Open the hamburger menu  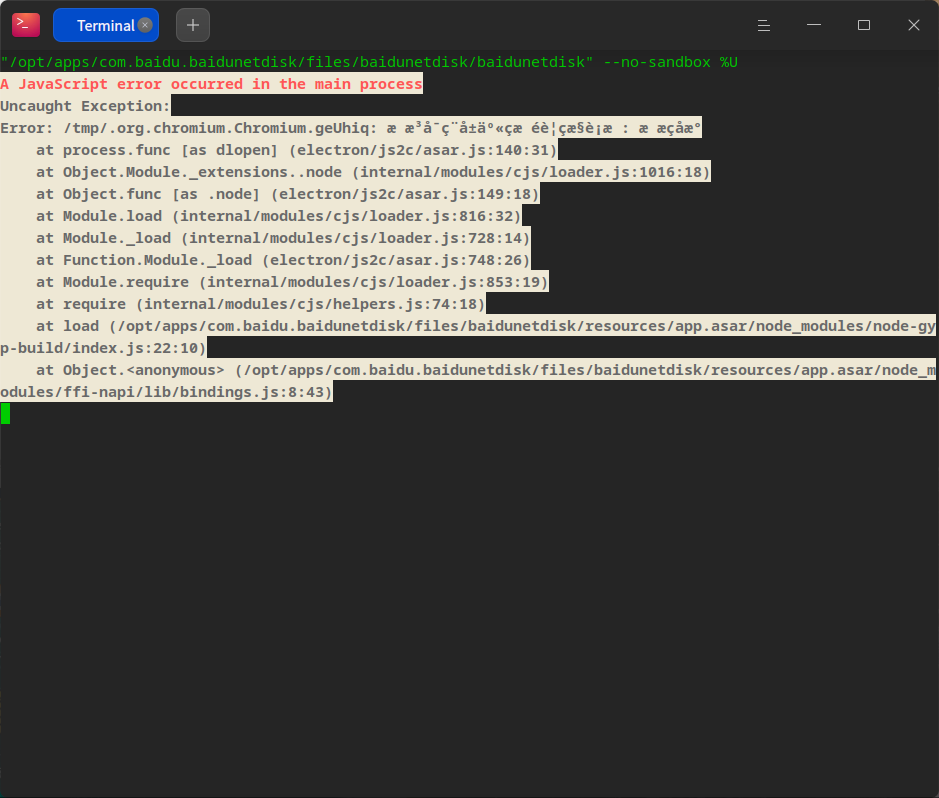[x=764, y=25]
